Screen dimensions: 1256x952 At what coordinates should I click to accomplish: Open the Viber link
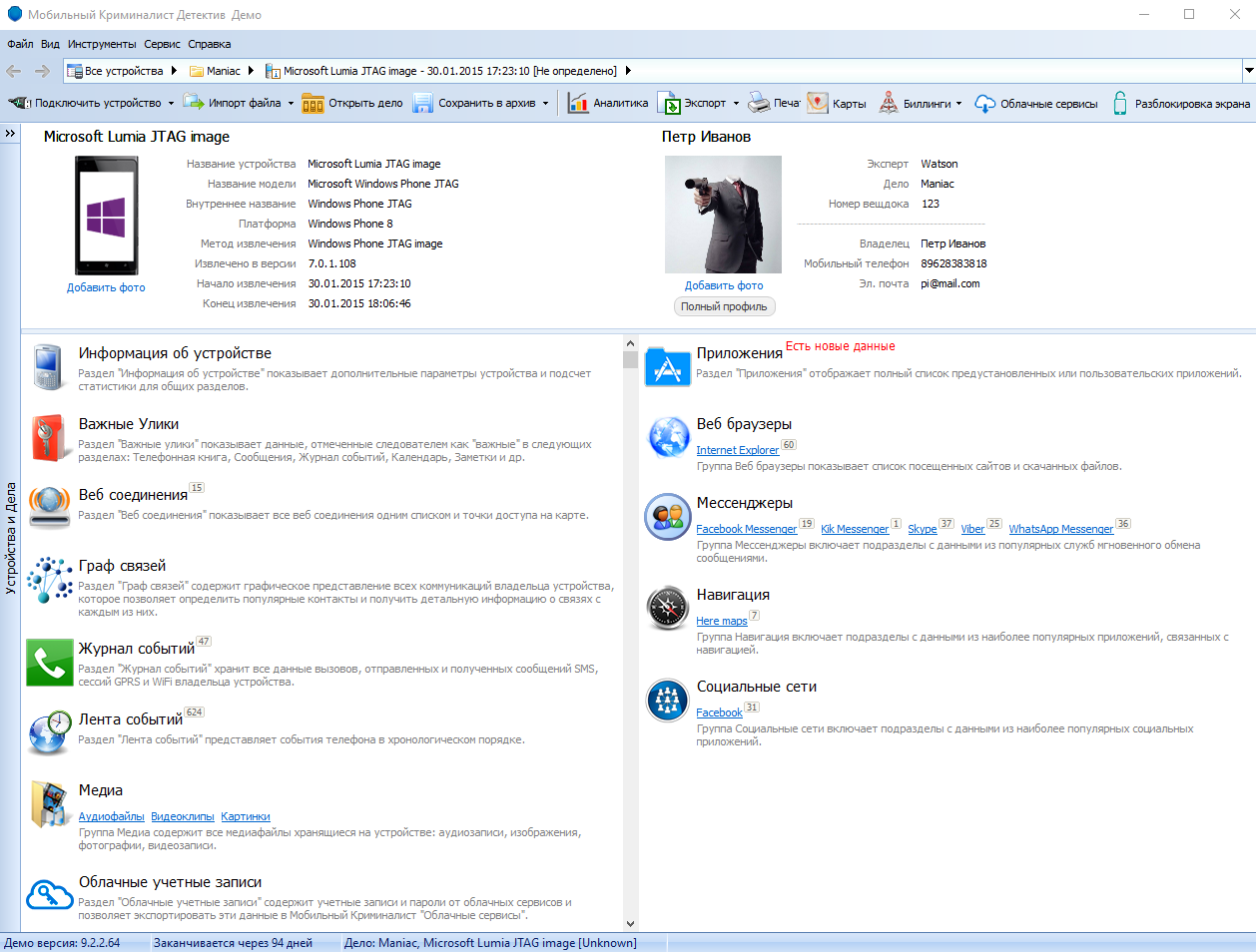click(972, 529)
